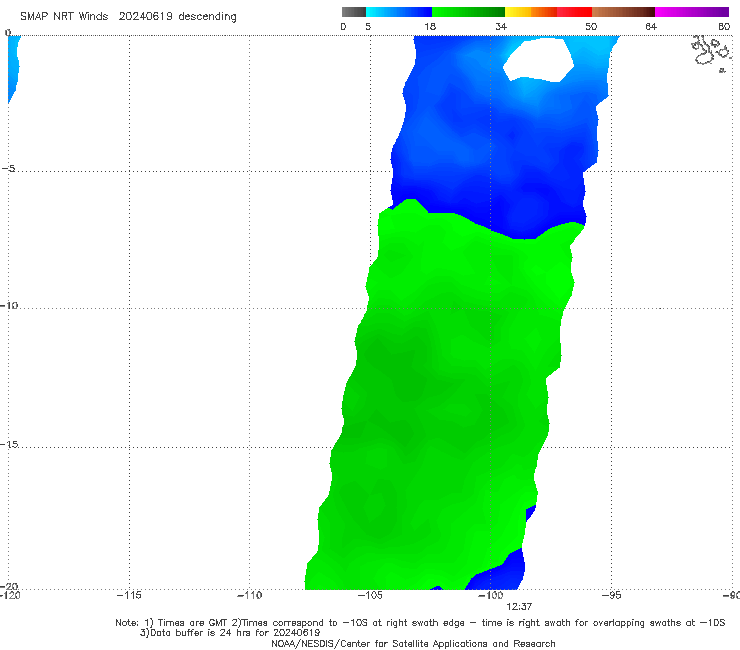740x650 pixels.
Task: Click the '12:37' swath time label
Action: point(519,607)
